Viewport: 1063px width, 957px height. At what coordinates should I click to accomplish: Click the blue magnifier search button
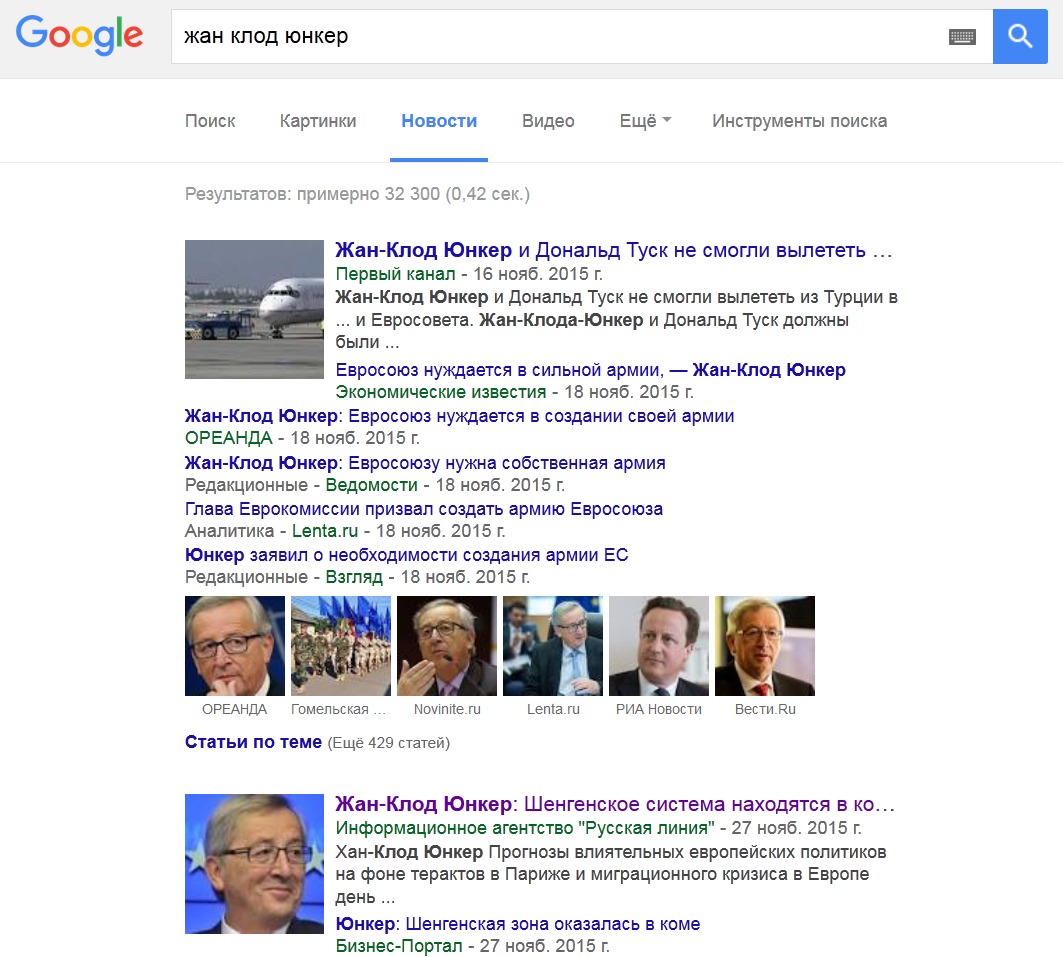tap(1020, 36)
